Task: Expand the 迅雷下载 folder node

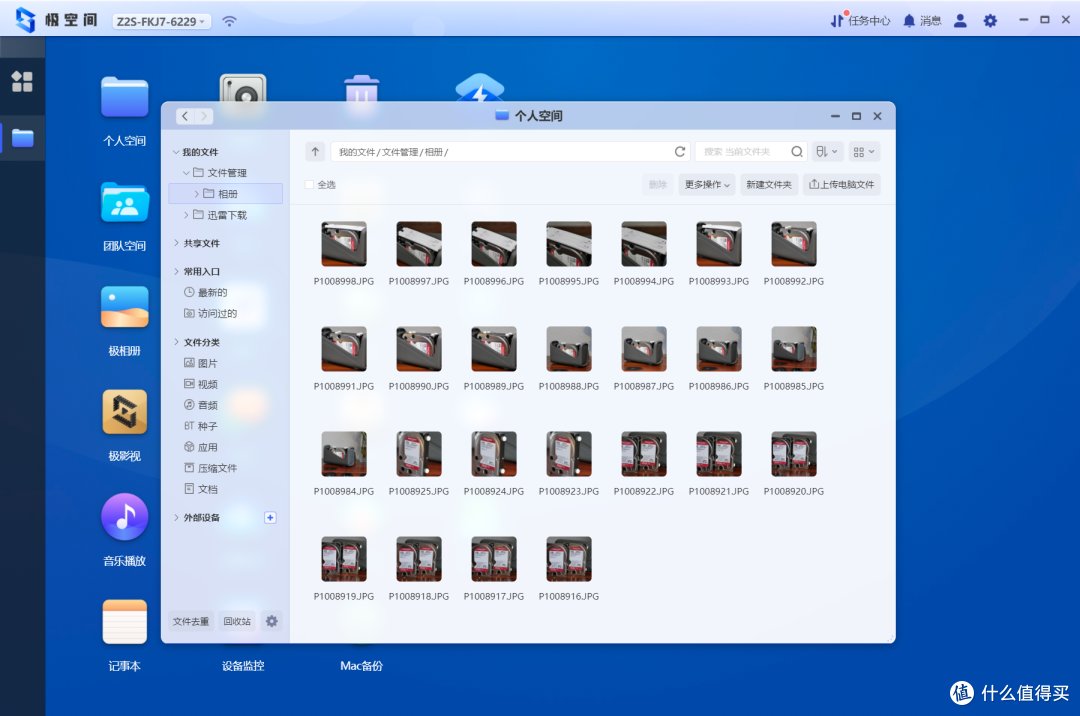Action: [x=186, y=215]
